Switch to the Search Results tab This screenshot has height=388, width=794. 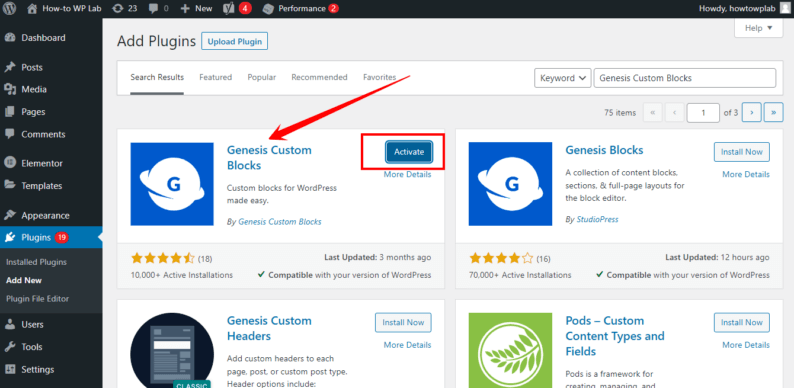pyautogui.click(x=157, y=77)
